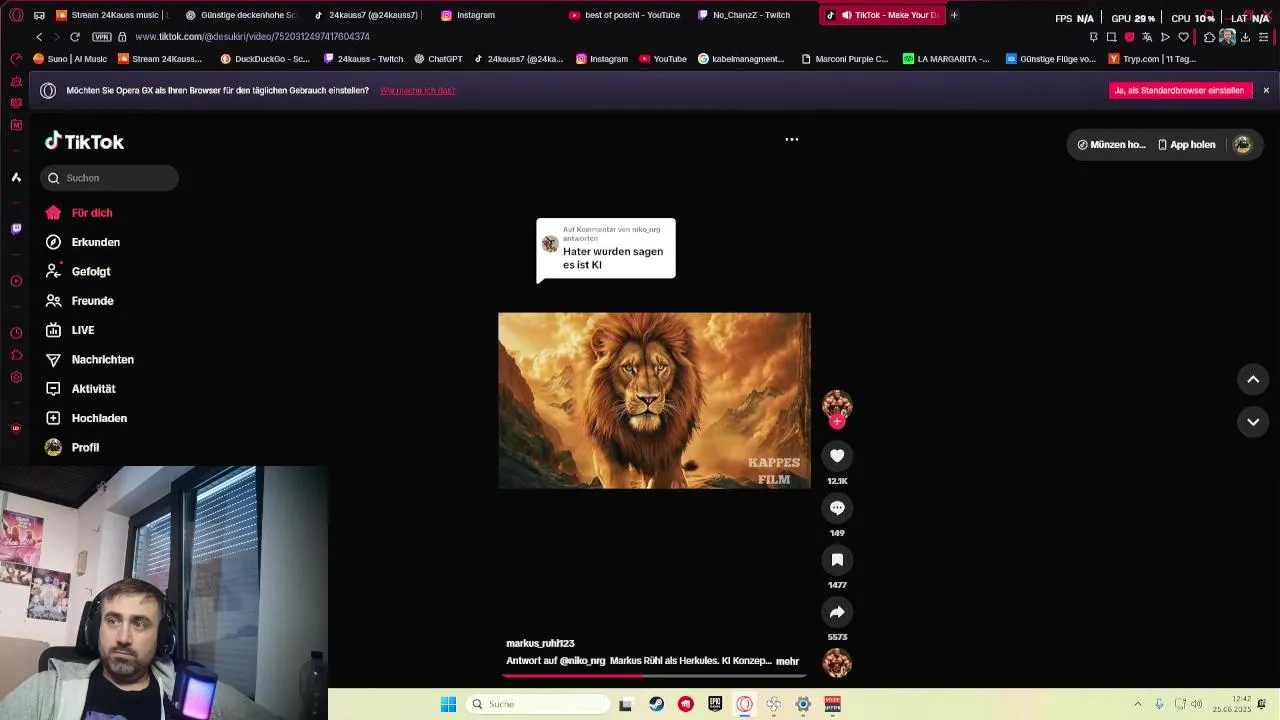Open Twitch in the Opera GX sidebar
The image size is (1280, 720).
[16, 229]
